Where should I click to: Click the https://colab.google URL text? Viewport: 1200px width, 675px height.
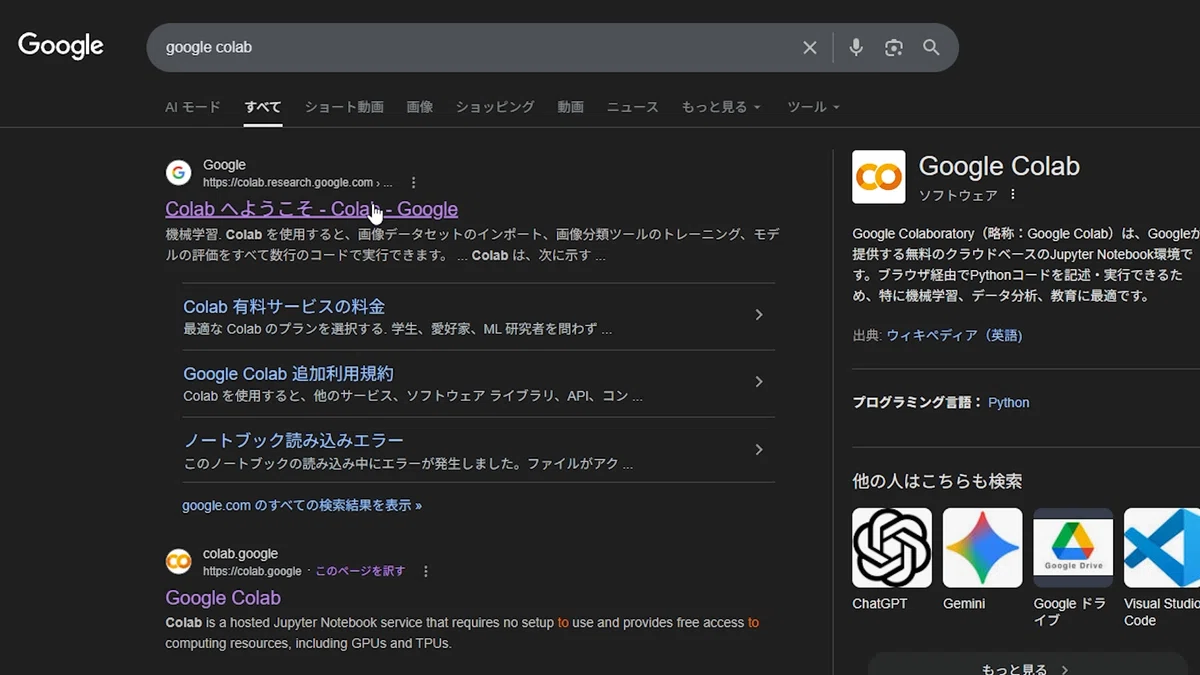click(x=252, y=572)
